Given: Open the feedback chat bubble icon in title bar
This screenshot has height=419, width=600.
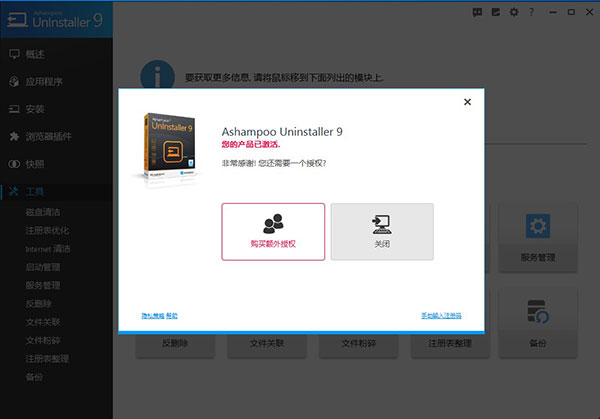Looking at the screenshot, I should coord(477,13).
